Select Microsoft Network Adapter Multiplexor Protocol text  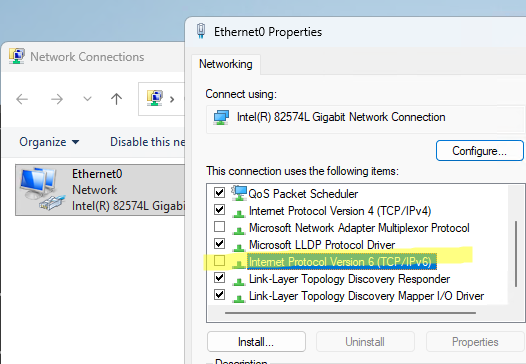(359, 228)
